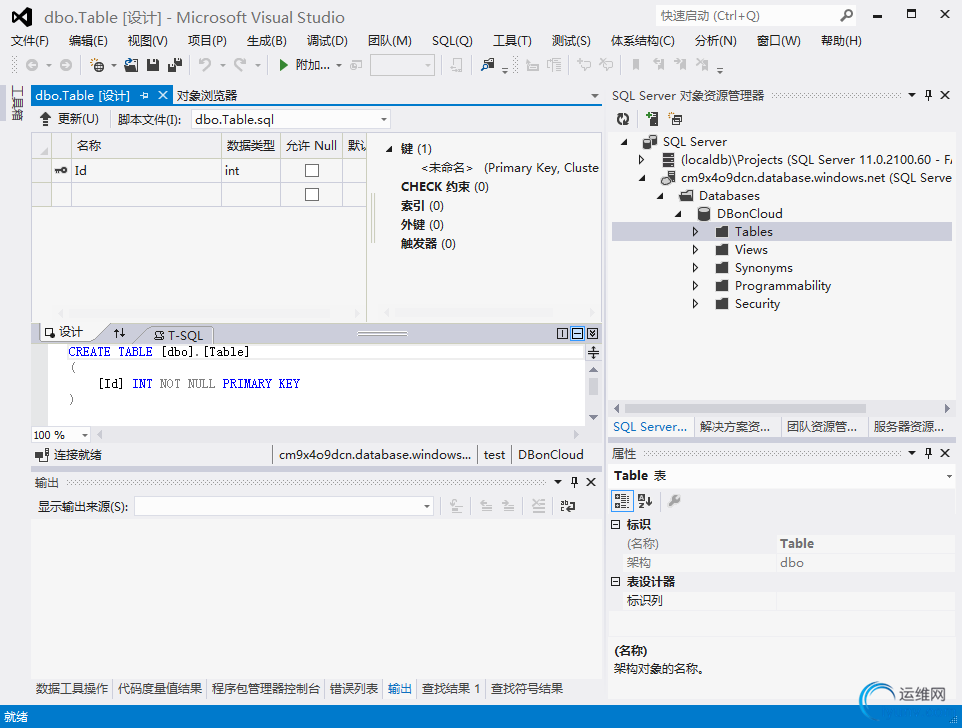Click the Categorized view icon in Properties
Image resolution: width=962 pixels, height=728 pixels.
click(621, 501)
